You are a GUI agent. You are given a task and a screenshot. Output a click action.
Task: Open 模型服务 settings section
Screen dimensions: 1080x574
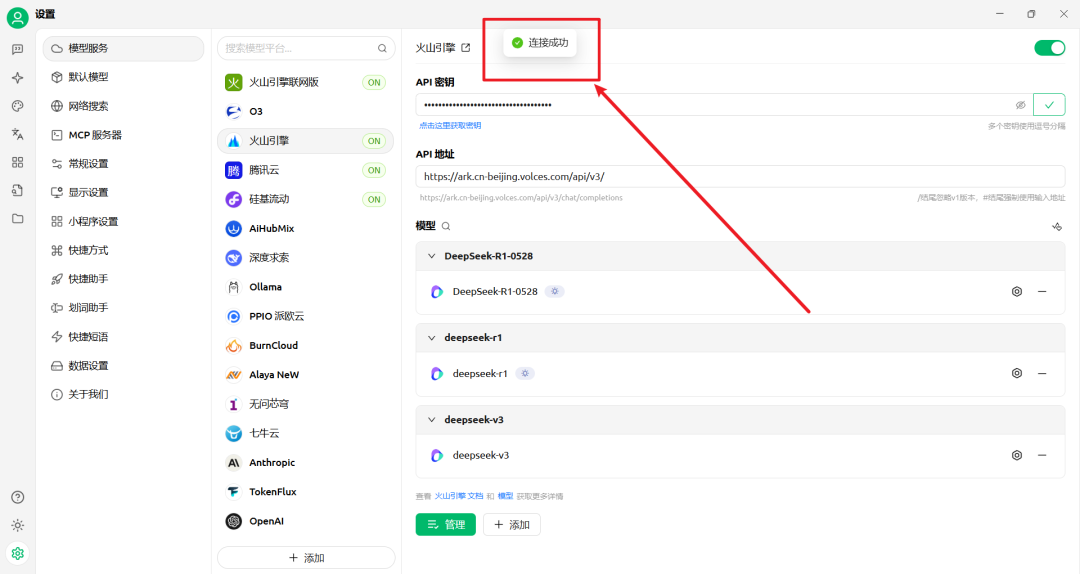[123, 48]
